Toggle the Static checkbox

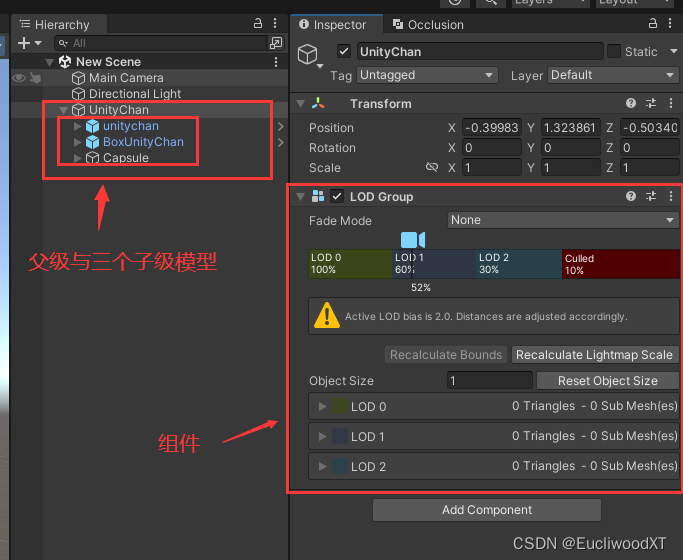613,51
